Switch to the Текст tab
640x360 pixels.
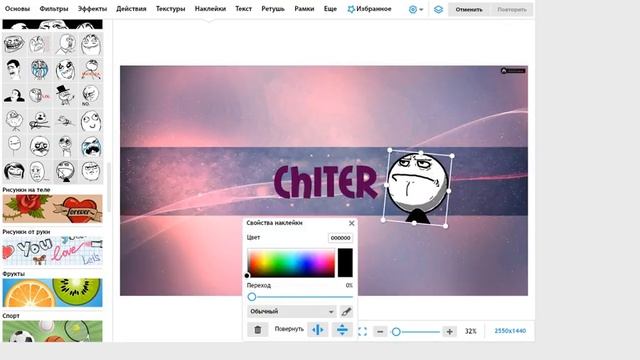244,9
